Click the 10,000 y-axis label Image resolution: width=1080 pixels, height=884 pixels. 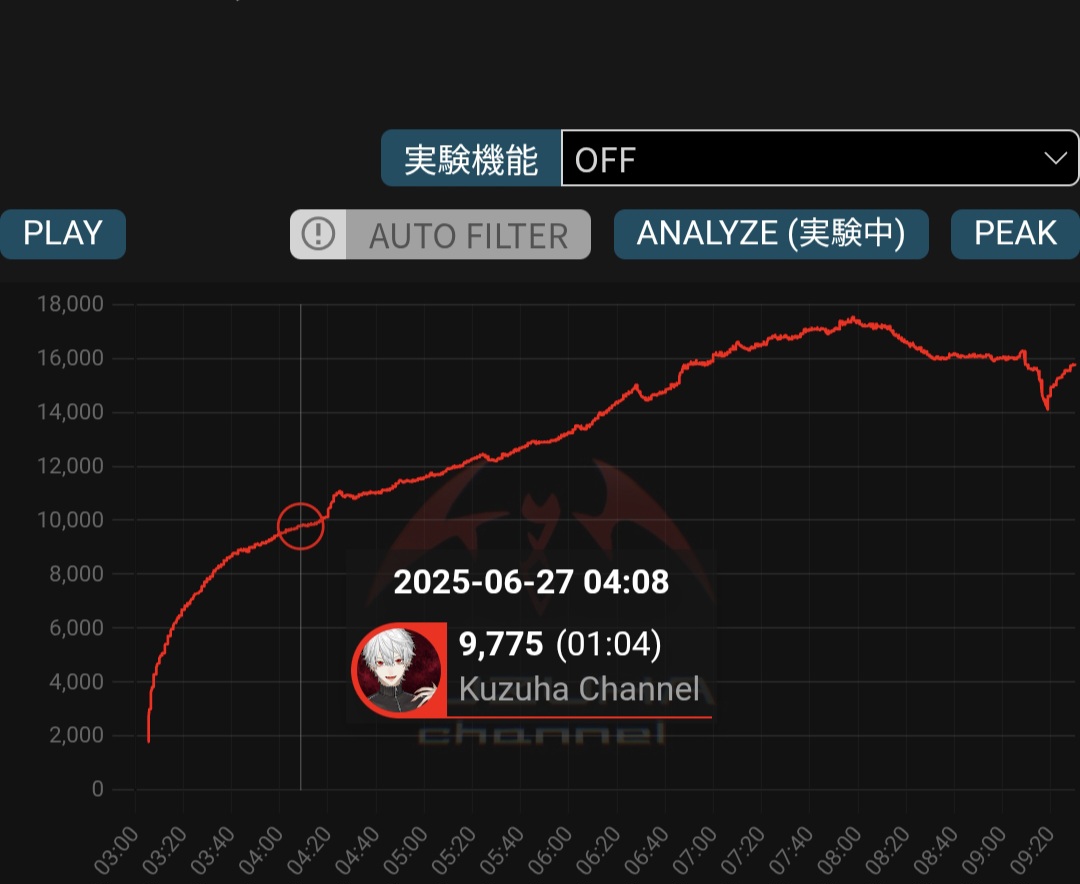click(70, 520)
